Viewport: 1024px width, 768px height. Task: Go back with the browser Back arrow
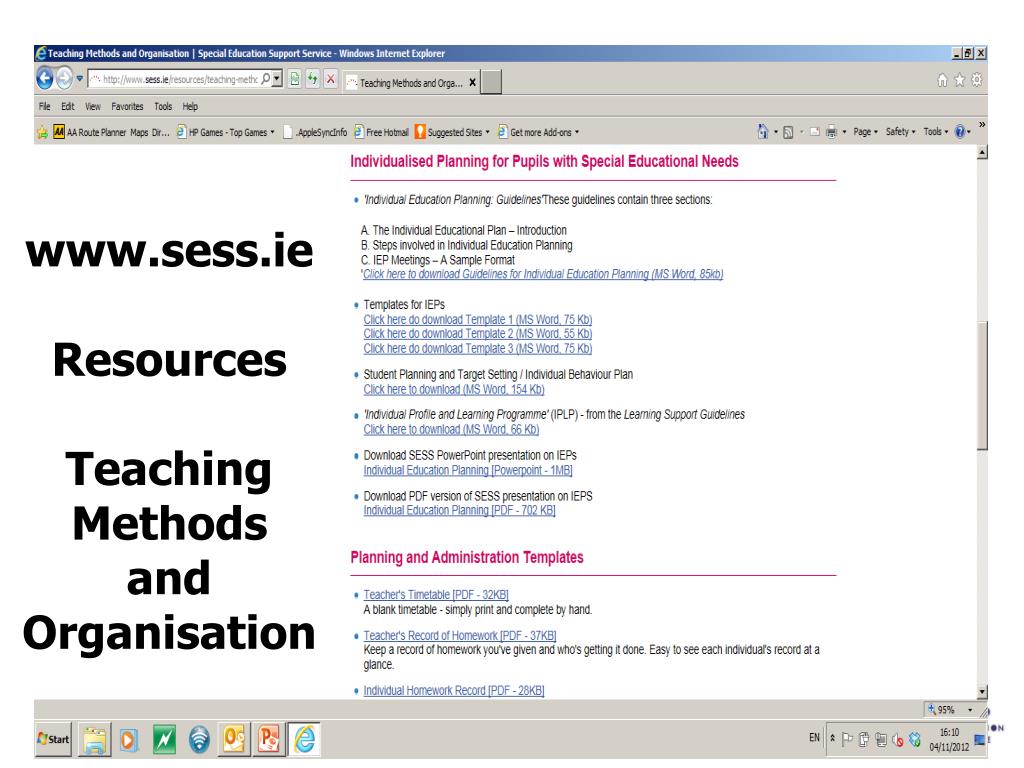tap(44, 79)
